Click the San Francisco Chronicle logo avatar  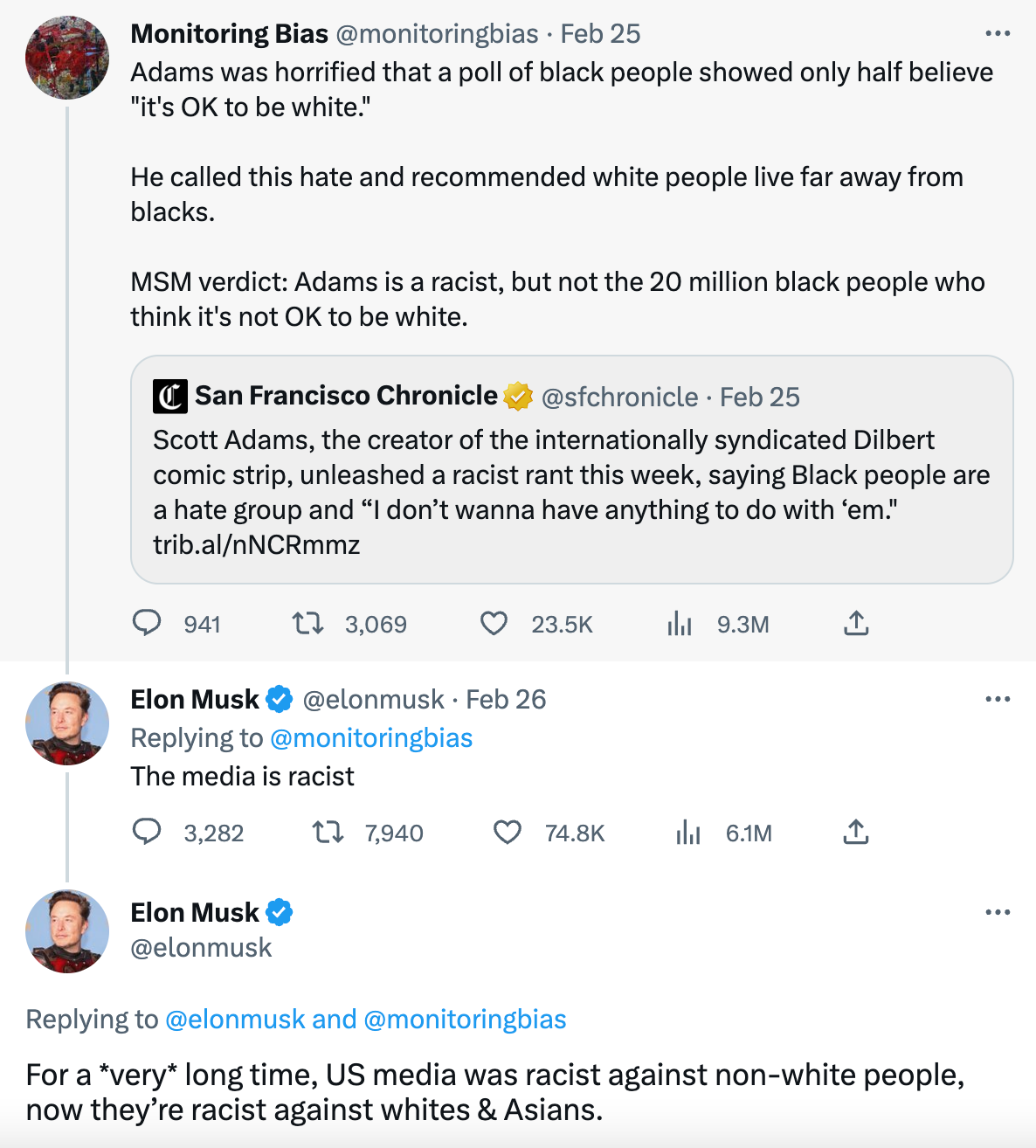pos(169,397)
